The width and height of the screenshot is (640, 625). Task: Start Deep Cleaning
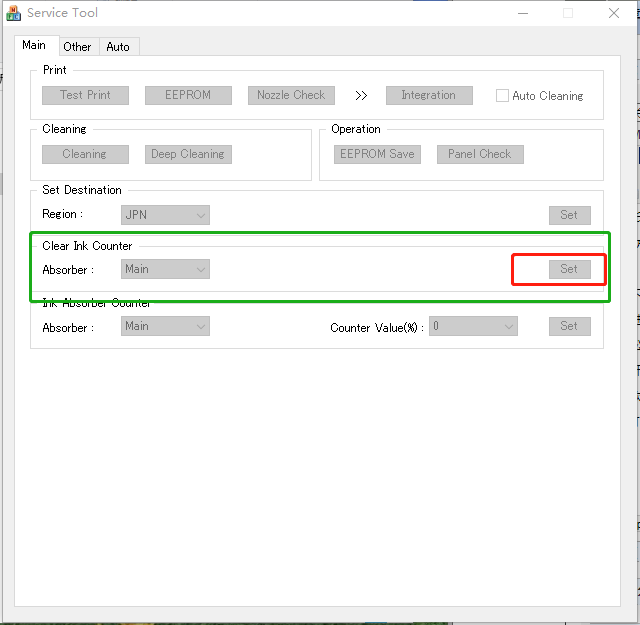coord(188,154)
